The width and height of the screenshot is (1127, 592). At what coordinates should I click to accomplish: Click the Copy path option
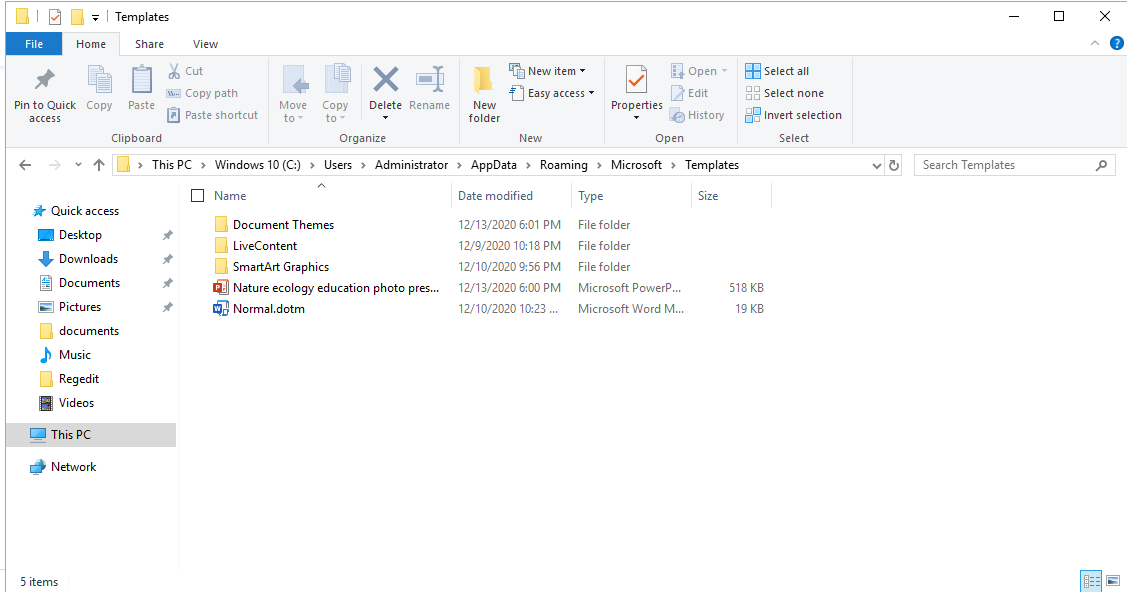202,93
